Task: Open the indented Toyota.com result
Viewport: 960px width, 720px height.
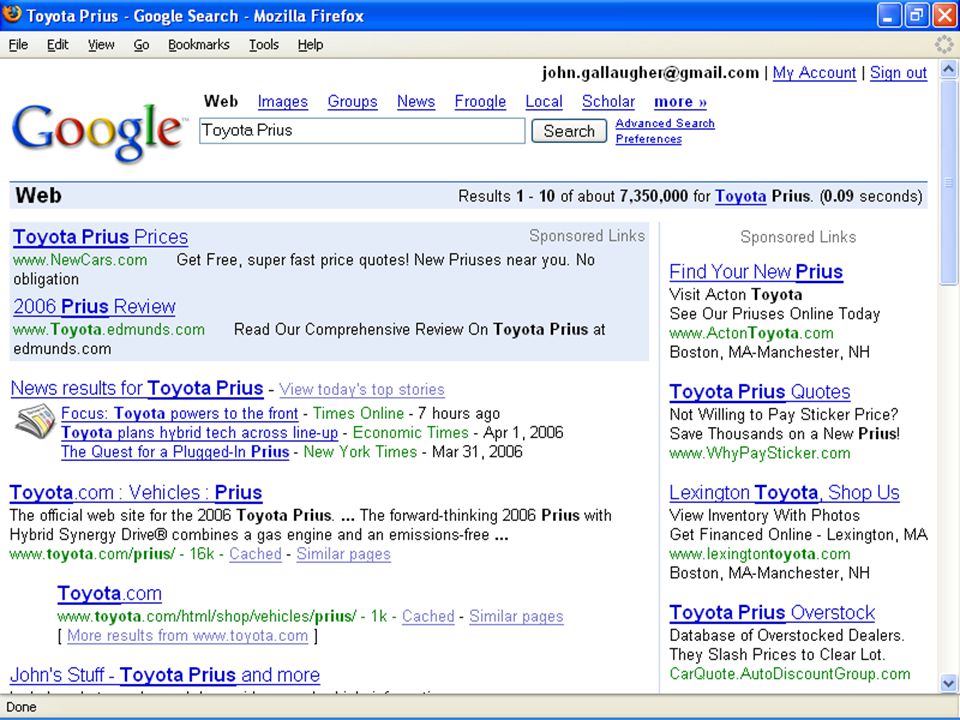Action: coord(110,593)
